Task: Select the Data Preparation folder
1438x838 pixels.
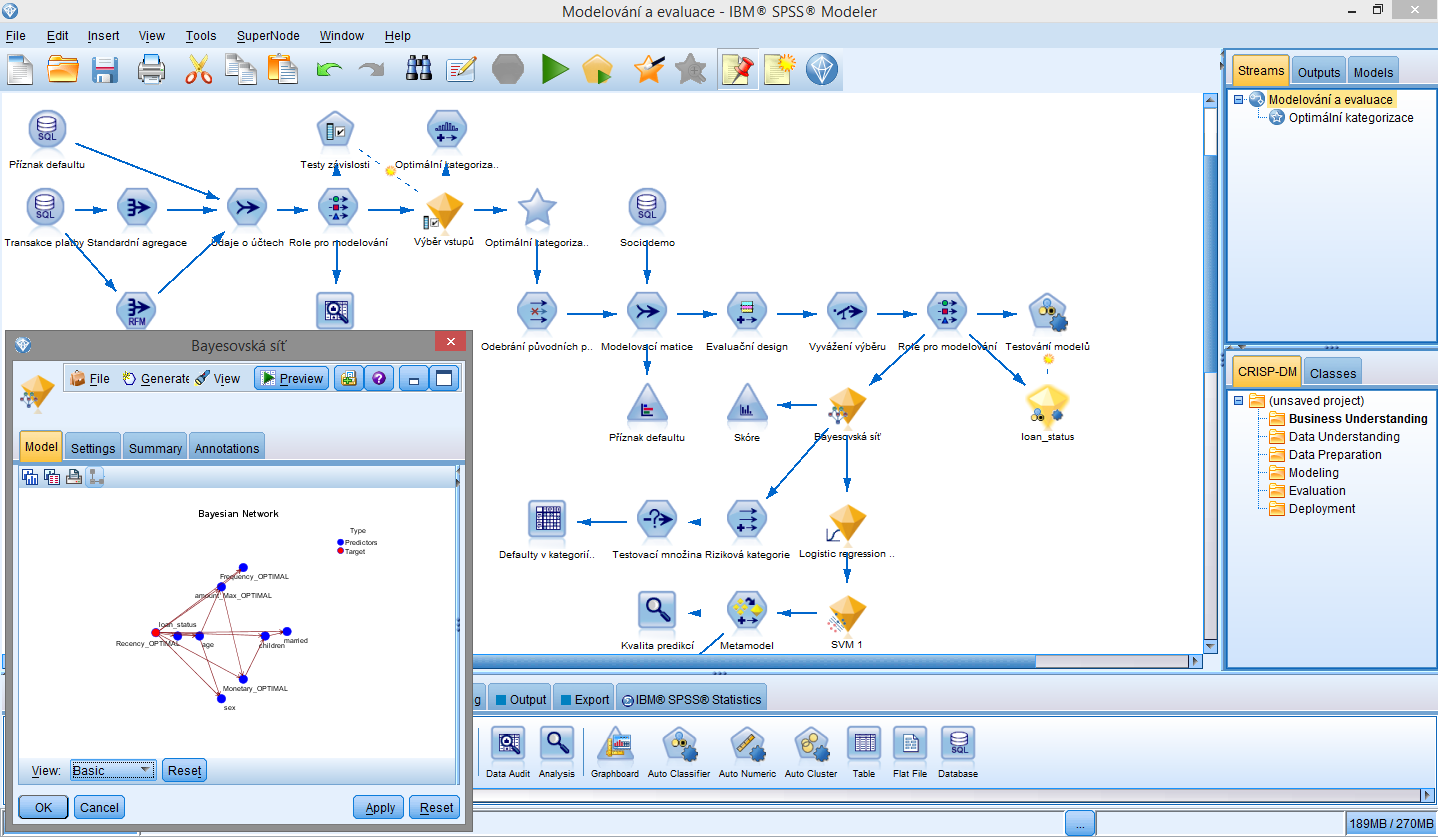Action: pyautogui.click(x=1335, y=455)
